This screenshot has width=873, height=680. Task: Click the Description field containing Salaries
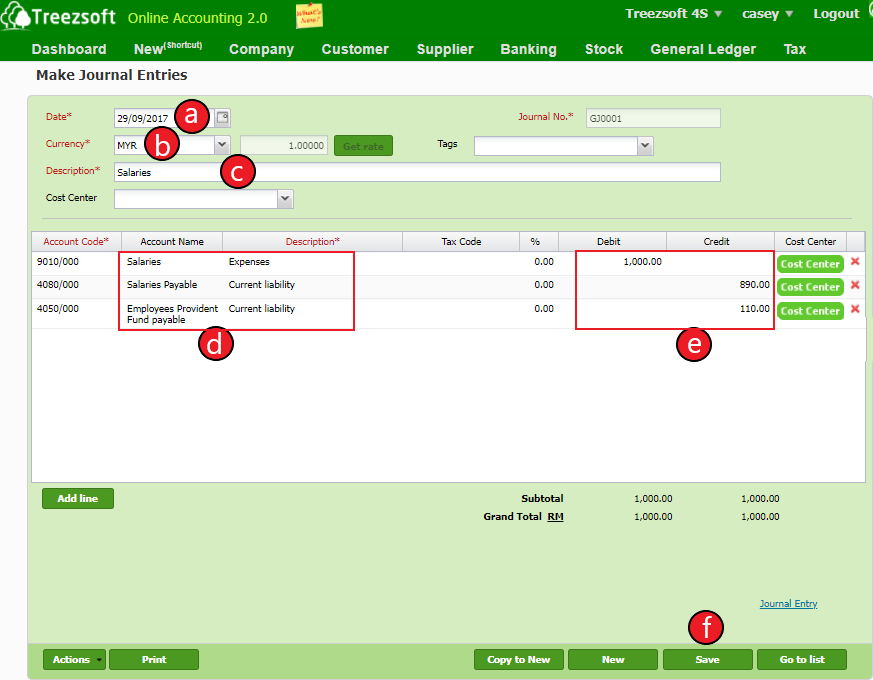pos(417,172)
